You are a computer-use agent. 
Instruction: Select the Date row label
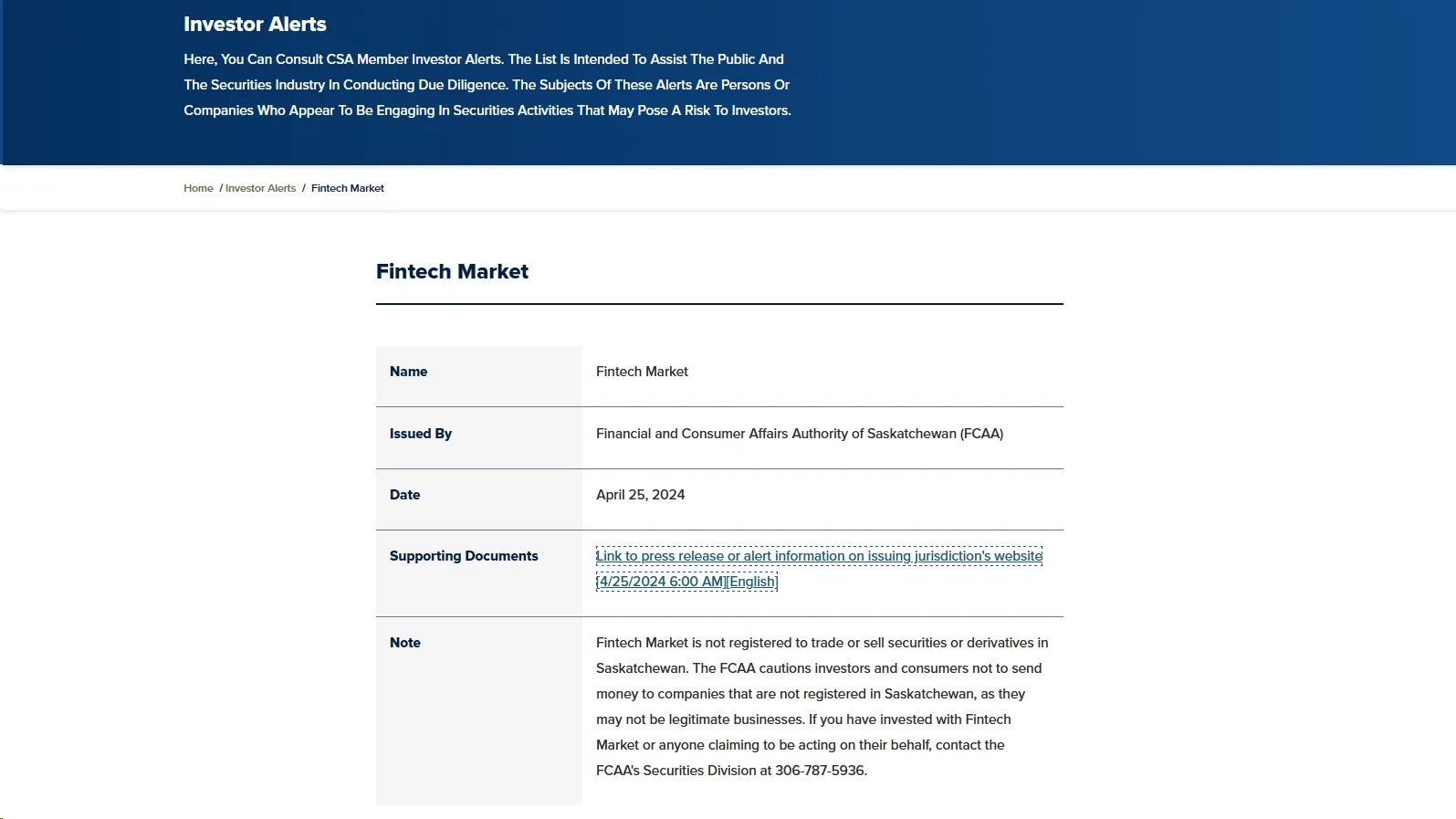point(404,495)
